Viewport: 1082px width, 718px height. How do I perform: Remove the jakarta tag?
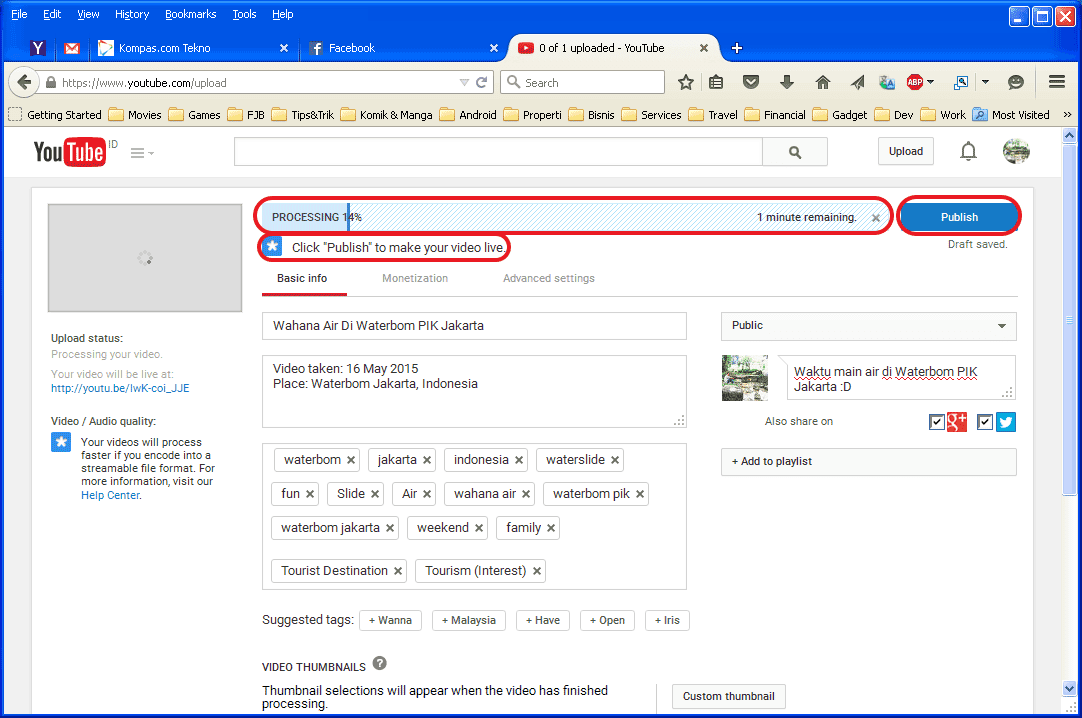427,460
